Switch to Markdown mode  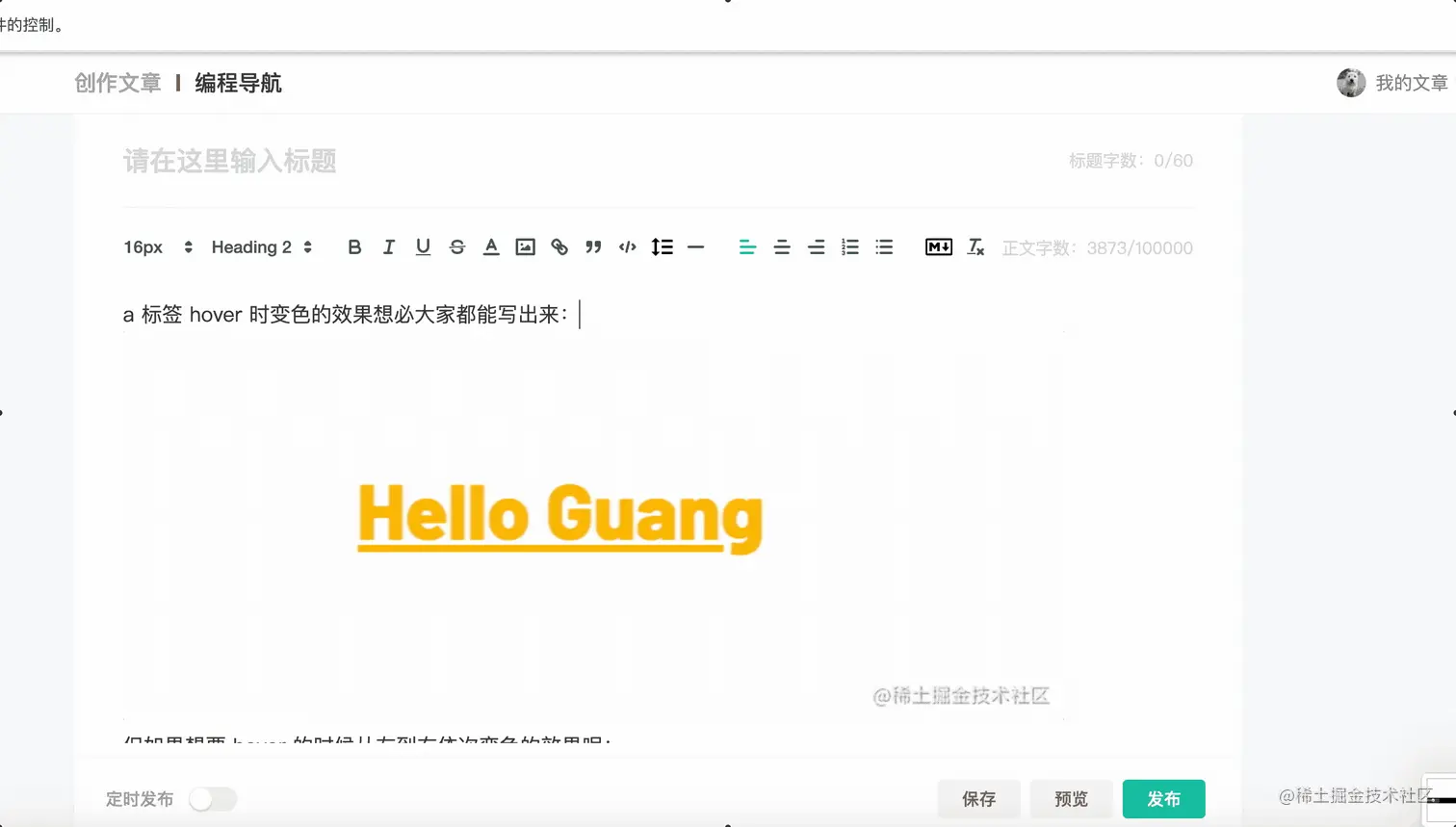[x=939, y=247]
